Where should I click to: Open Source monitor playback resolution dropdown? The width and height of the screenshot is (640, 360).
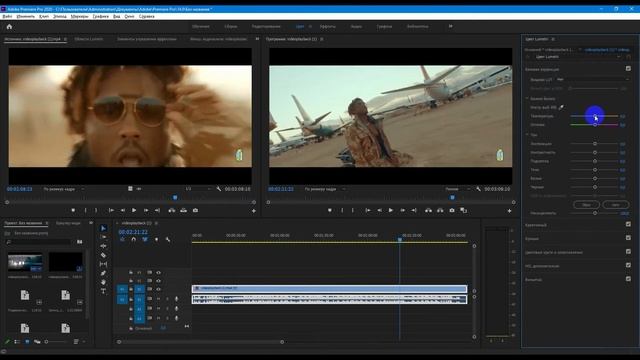tap(198, 189)
